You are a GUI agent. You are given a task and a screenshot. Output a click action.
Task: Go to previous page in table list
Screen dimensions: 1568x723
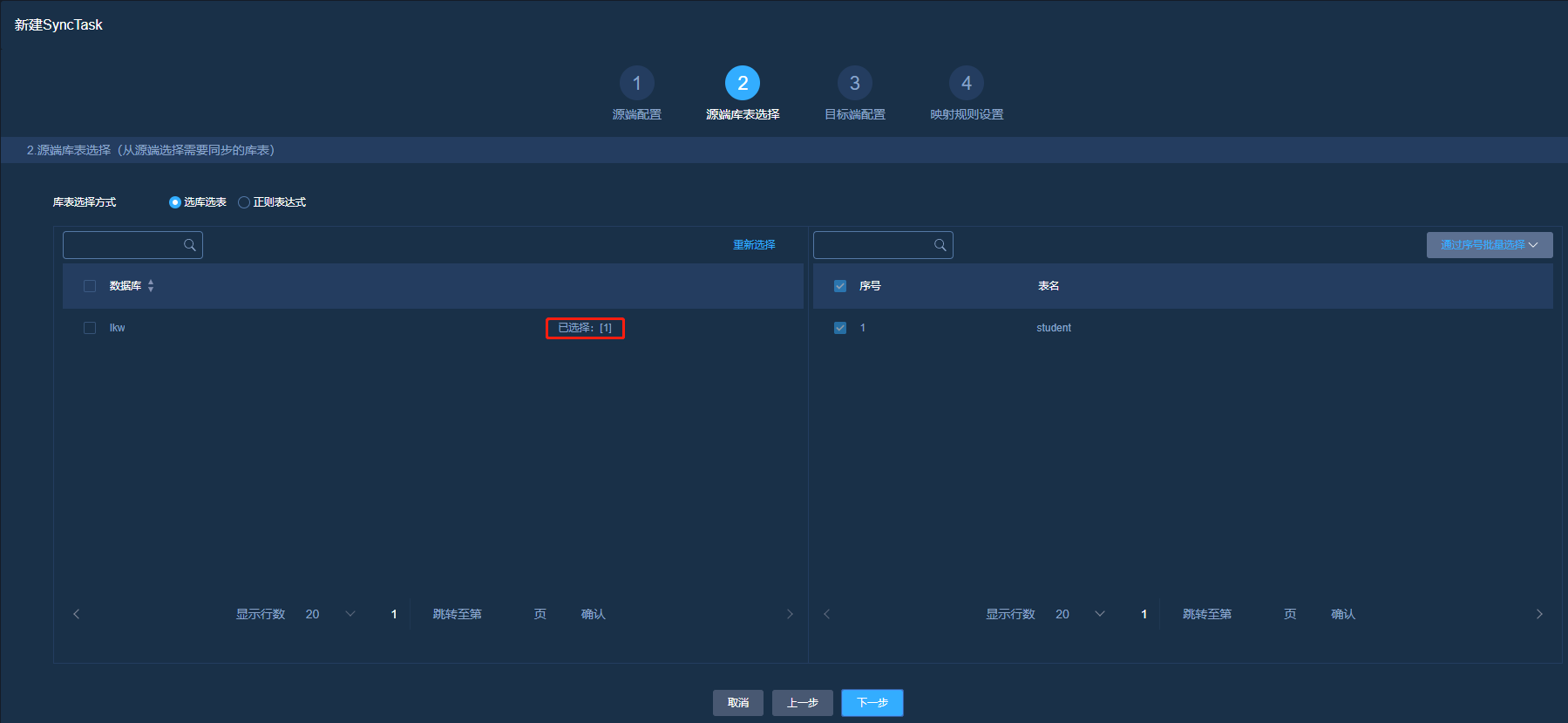point(827,614)
